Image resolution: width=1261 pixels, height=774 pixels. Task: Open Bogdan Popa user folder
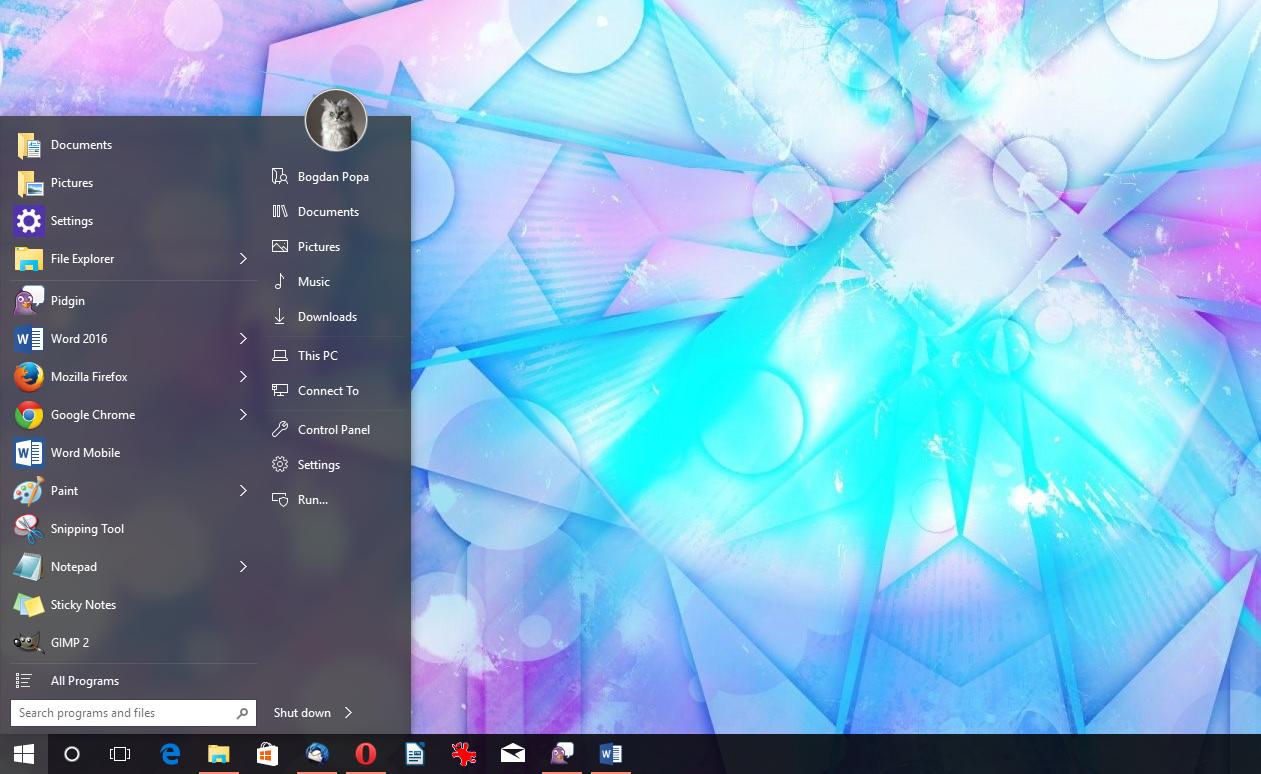click(335, 177)
